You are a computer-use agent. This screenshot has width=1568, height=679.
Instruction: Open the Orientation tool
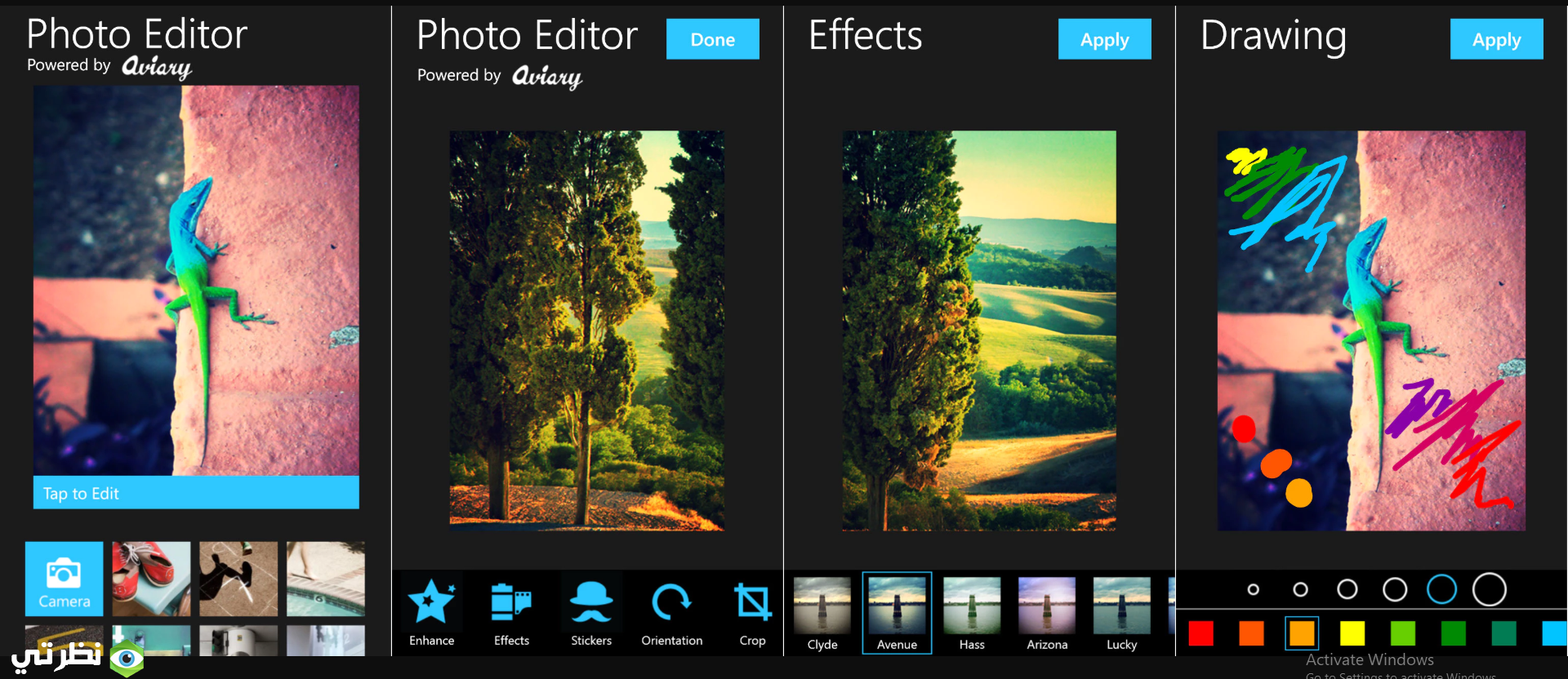pos(671,613)
